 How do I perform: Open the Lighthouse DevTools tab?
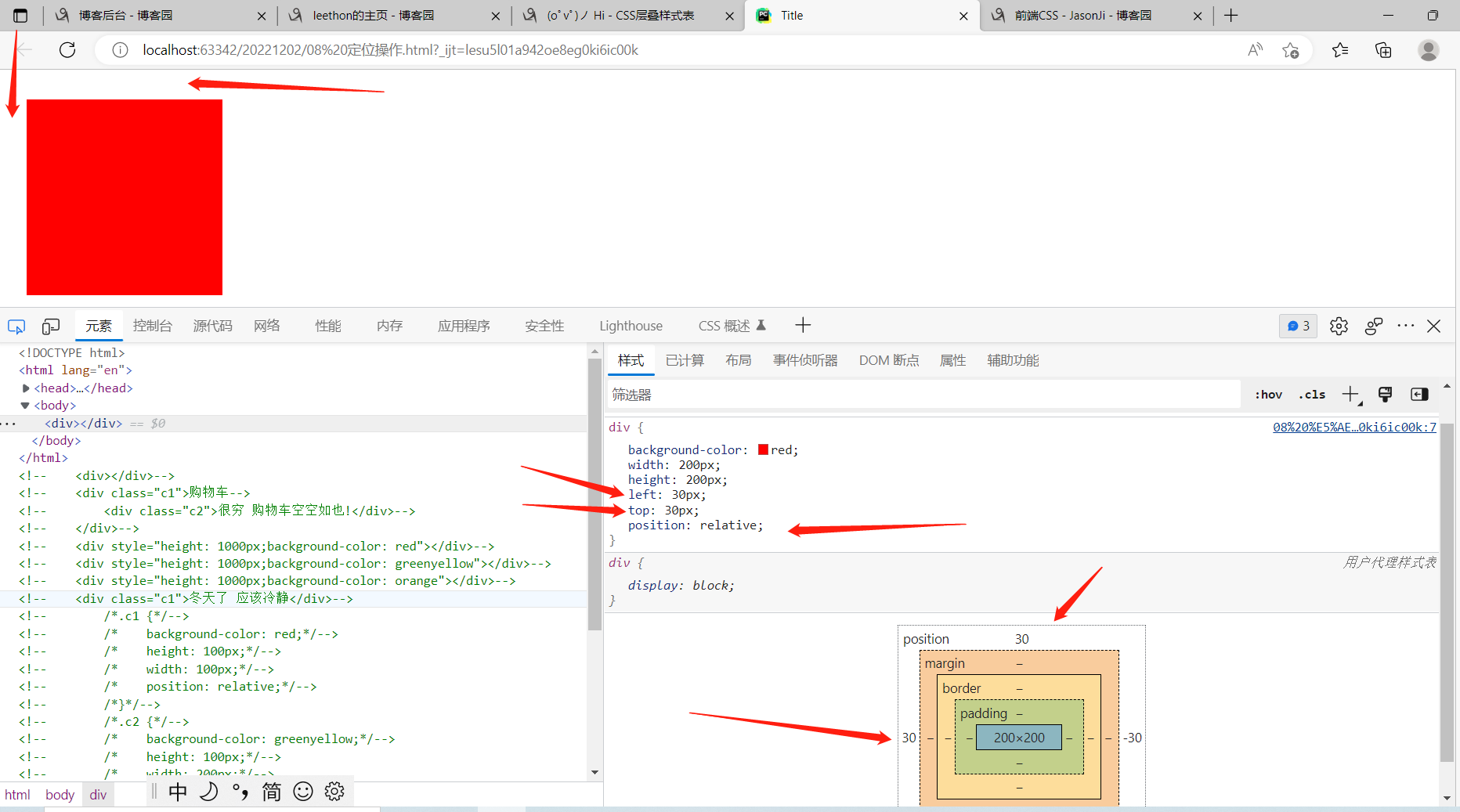[631, 326]
